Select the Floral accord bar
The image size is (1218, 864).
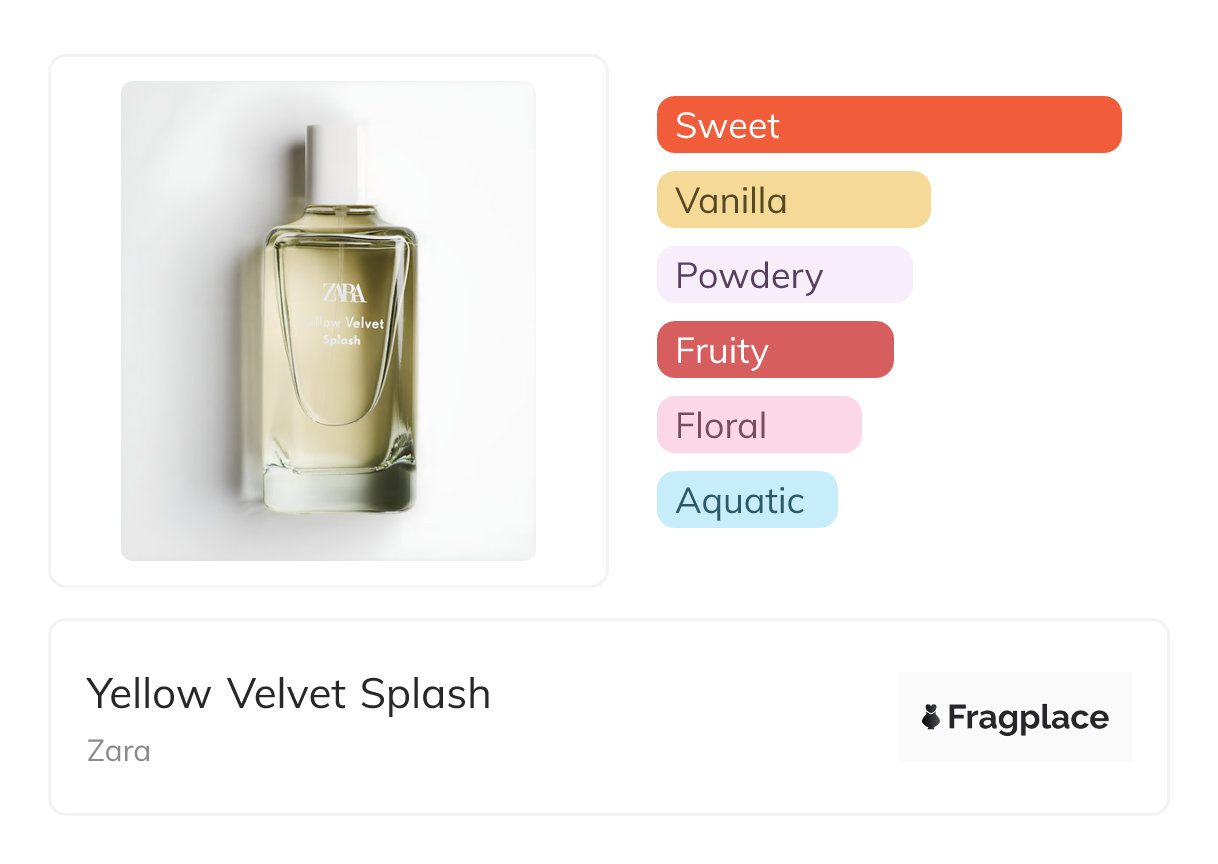tap(759, 425)
